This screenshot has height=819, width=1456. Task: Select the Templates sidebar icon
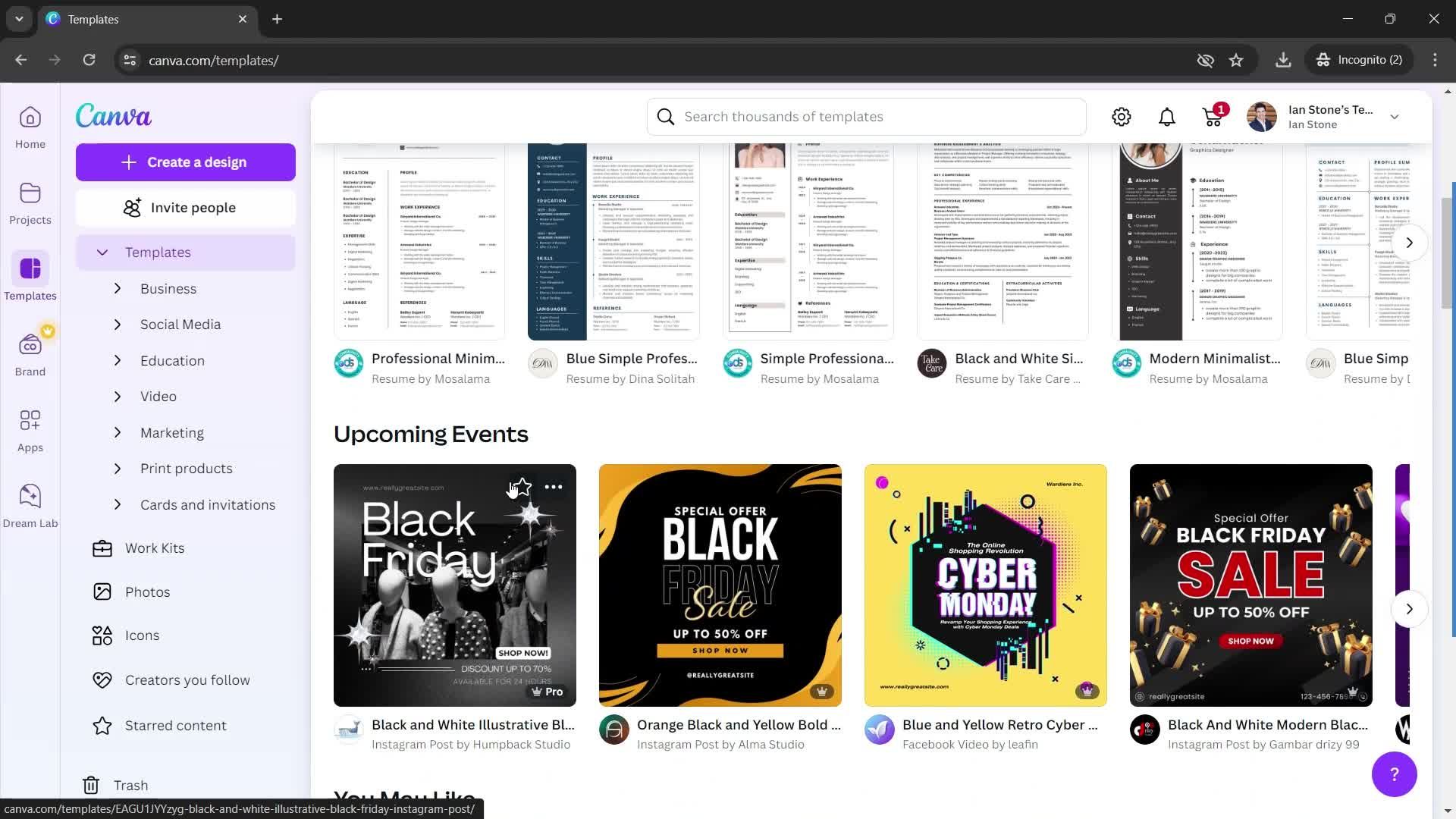[x=30, y=278]
